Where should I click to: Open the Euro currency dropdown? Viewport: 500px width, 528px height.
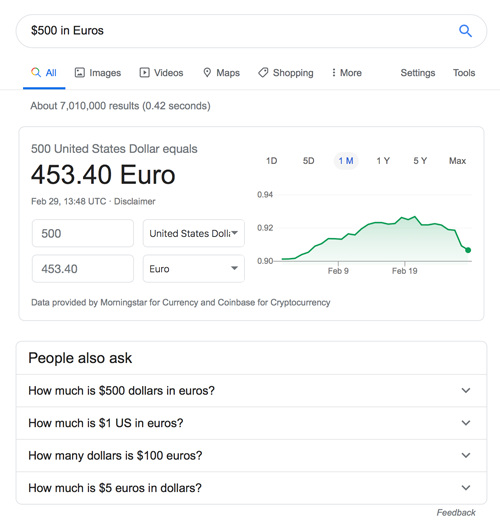point(194,269)
